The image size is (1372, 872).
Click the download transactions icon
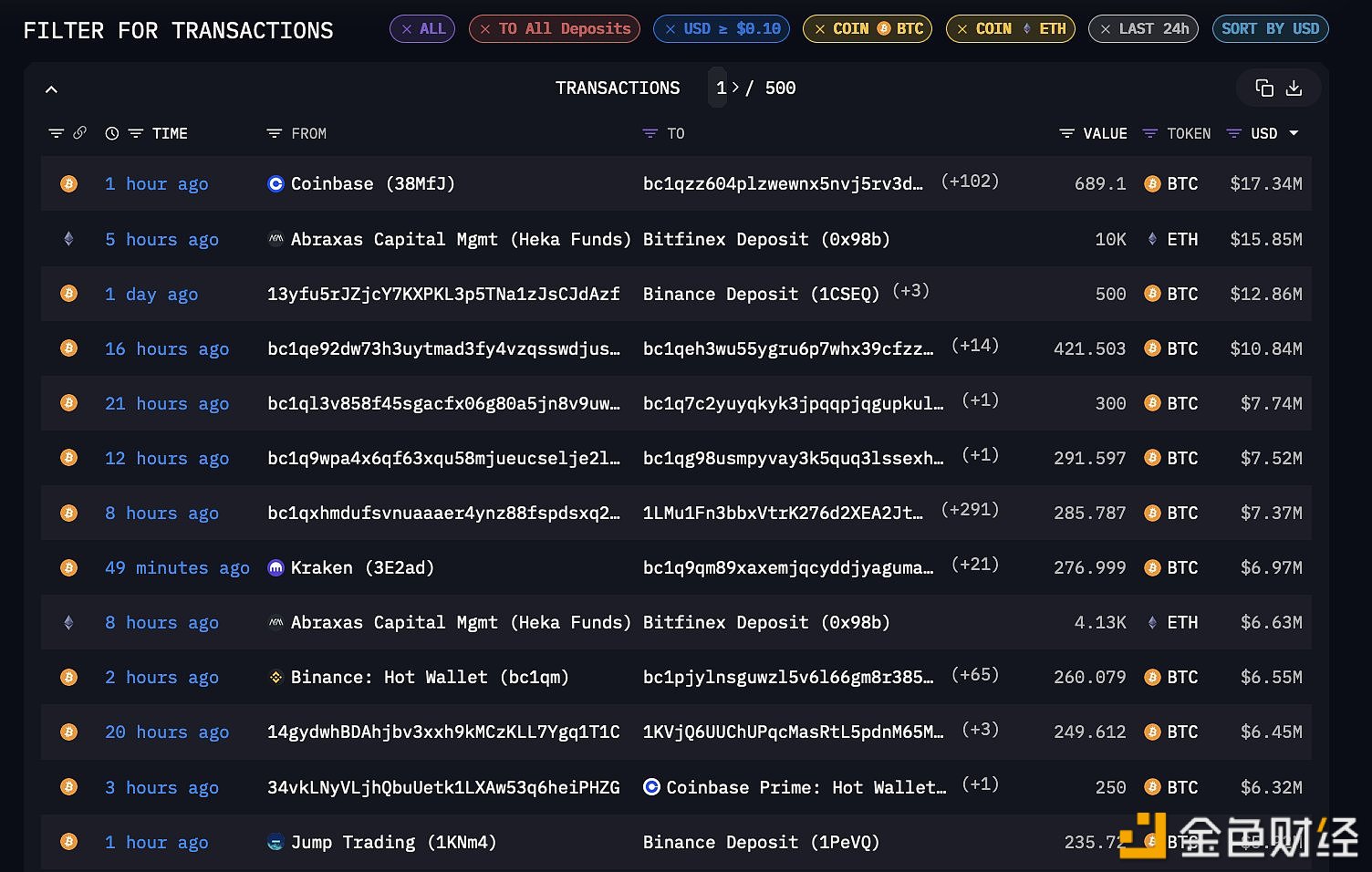pyautogui.click(x=1294, y=88)
